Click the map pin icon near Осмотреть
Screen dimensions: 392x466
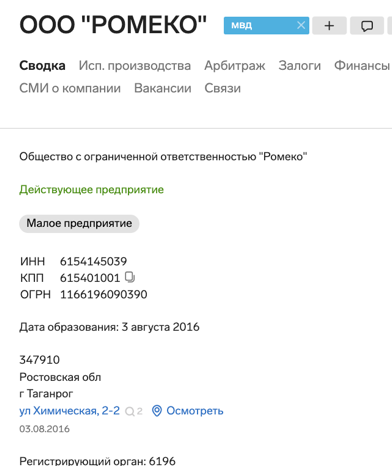click(157, 411)
